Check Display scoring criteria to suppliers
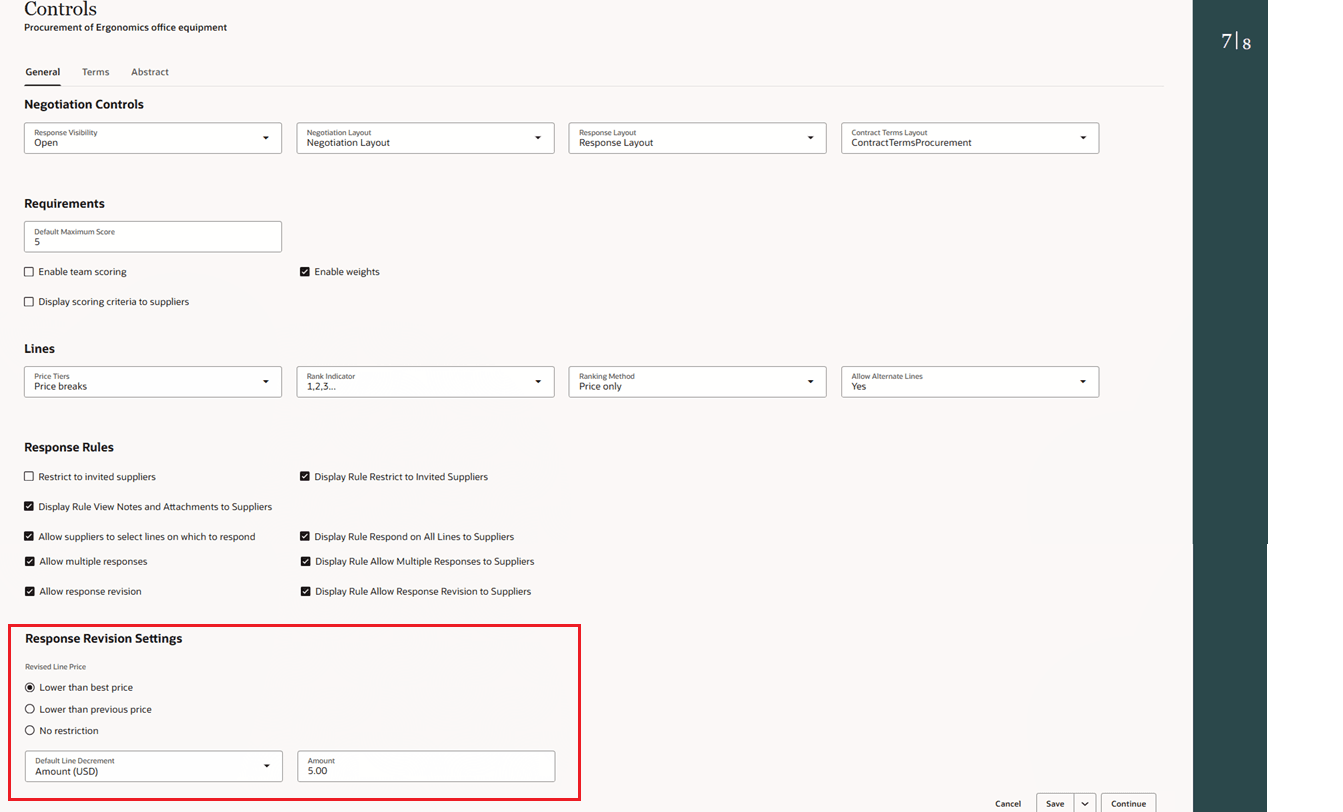This screenshot has height=812, width=1343. (x=28, y=301)
